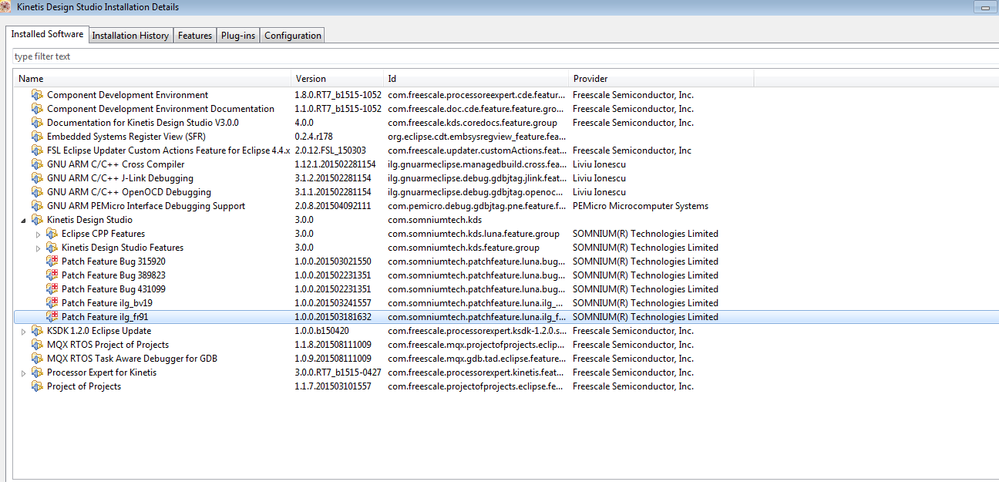The height and width of the screenshot is (486, 999).
Task: Open the Installation History tab
Action: [x=131, y=36]
